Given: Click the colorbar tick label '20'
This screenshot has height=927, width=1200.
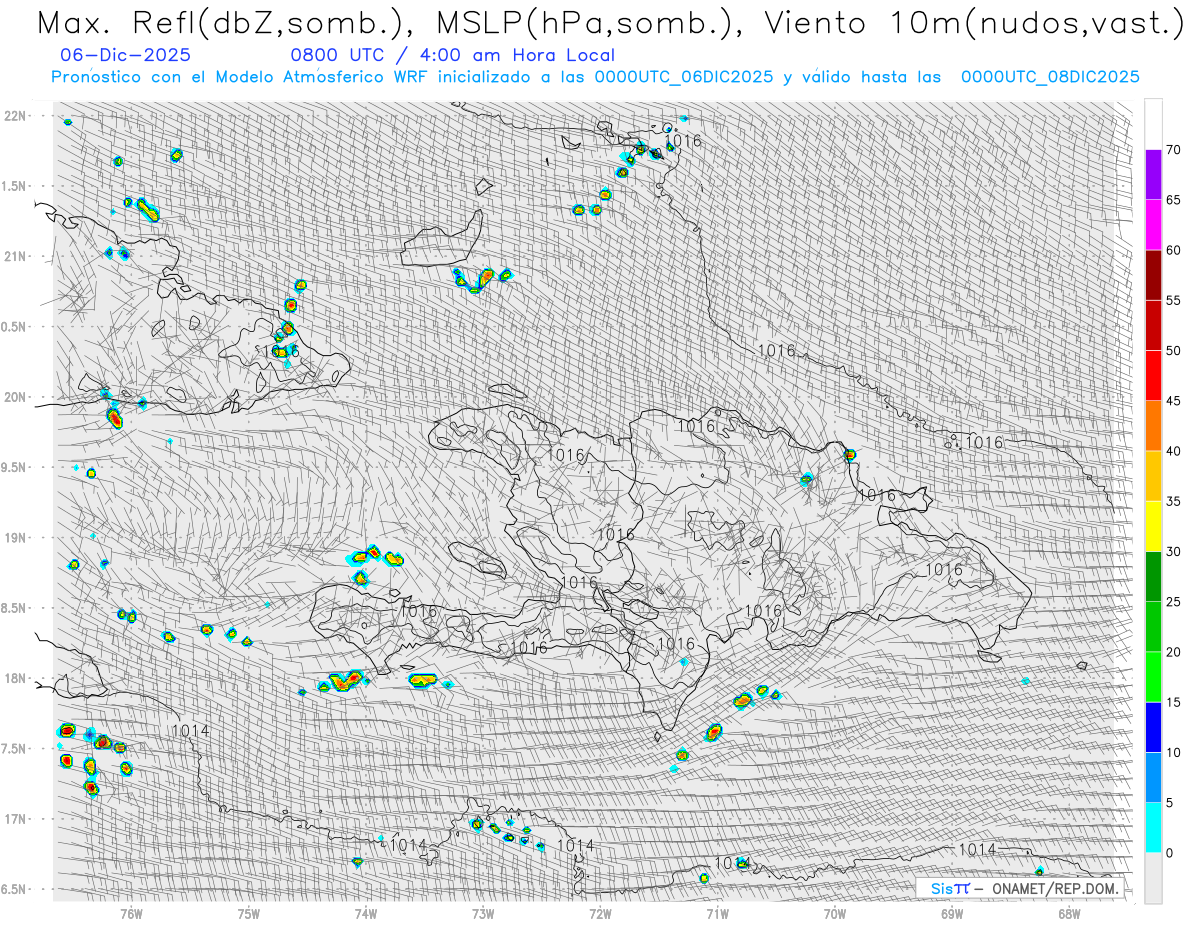Looking at the screenshot, I should point(1173,652).
